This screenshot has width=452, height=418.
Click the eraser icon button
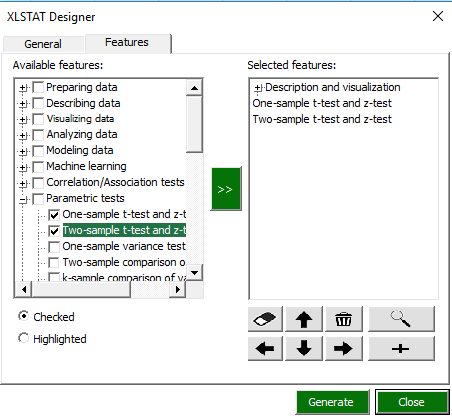coord(265,319)
